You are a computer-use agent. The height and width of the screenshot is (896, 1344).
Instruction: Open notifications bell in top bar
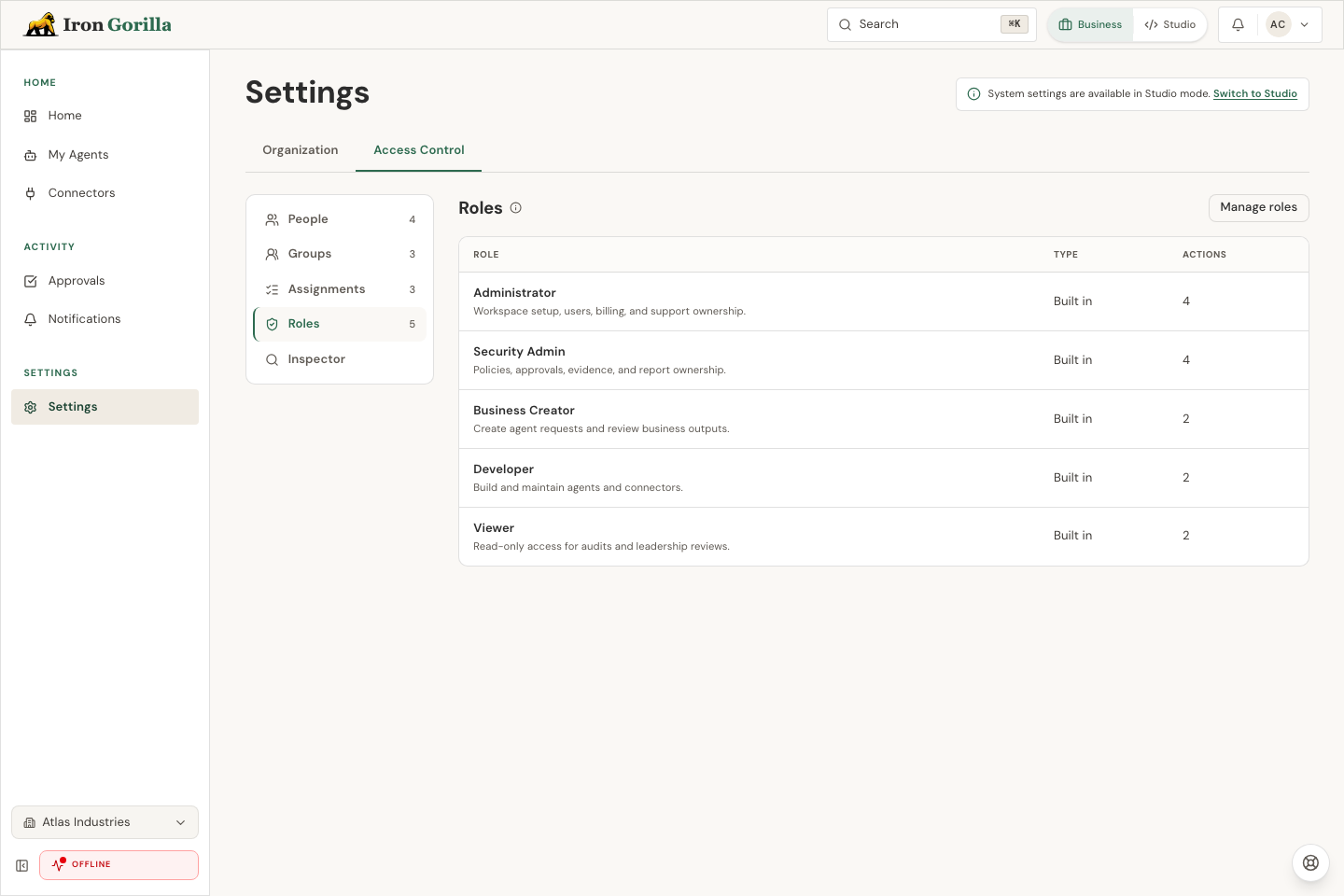(1238, 24)
